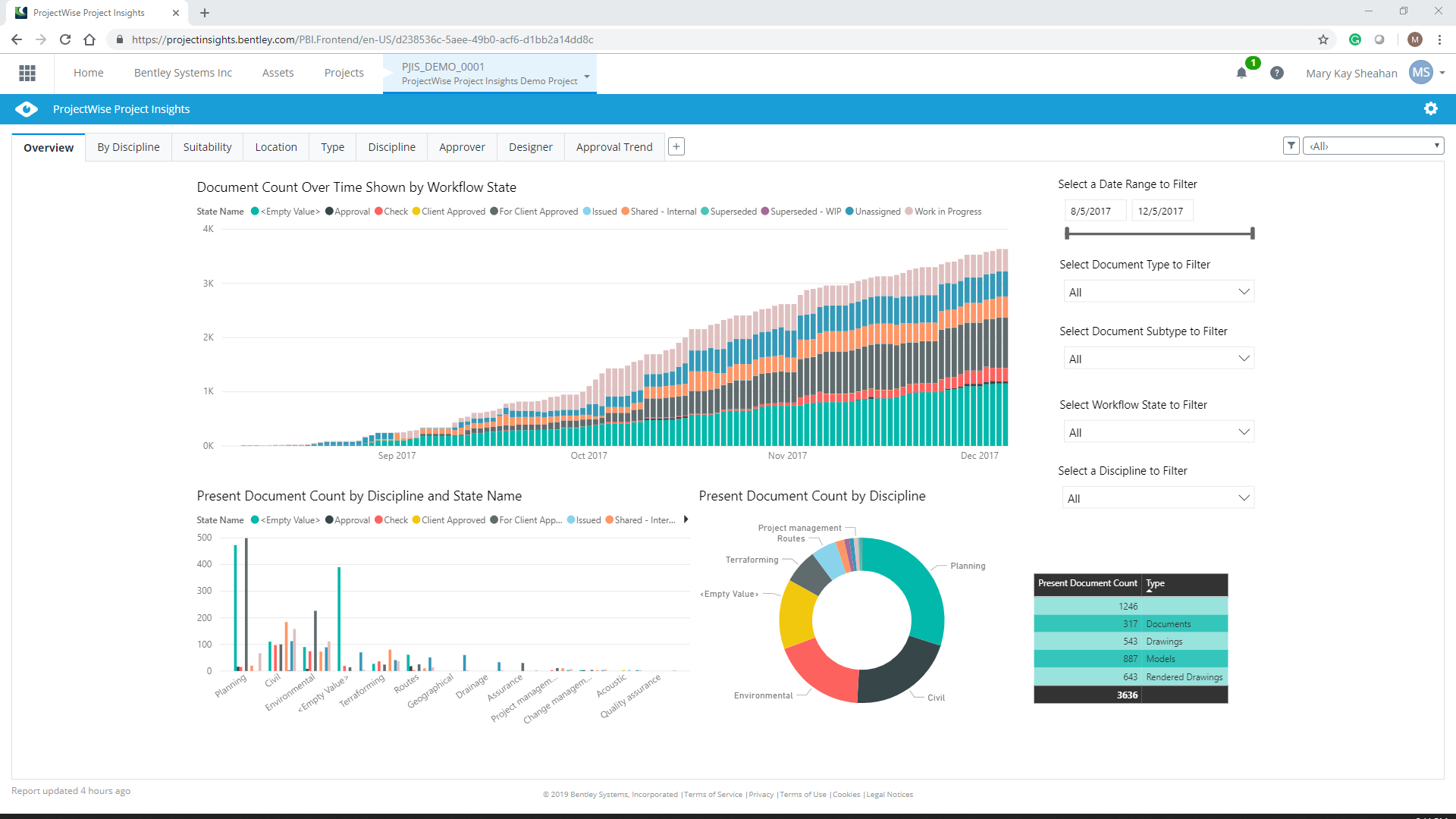Screen dimensions: 1456x819
Task: Click the MS user avatar
Action: (x=1420, y=73)
